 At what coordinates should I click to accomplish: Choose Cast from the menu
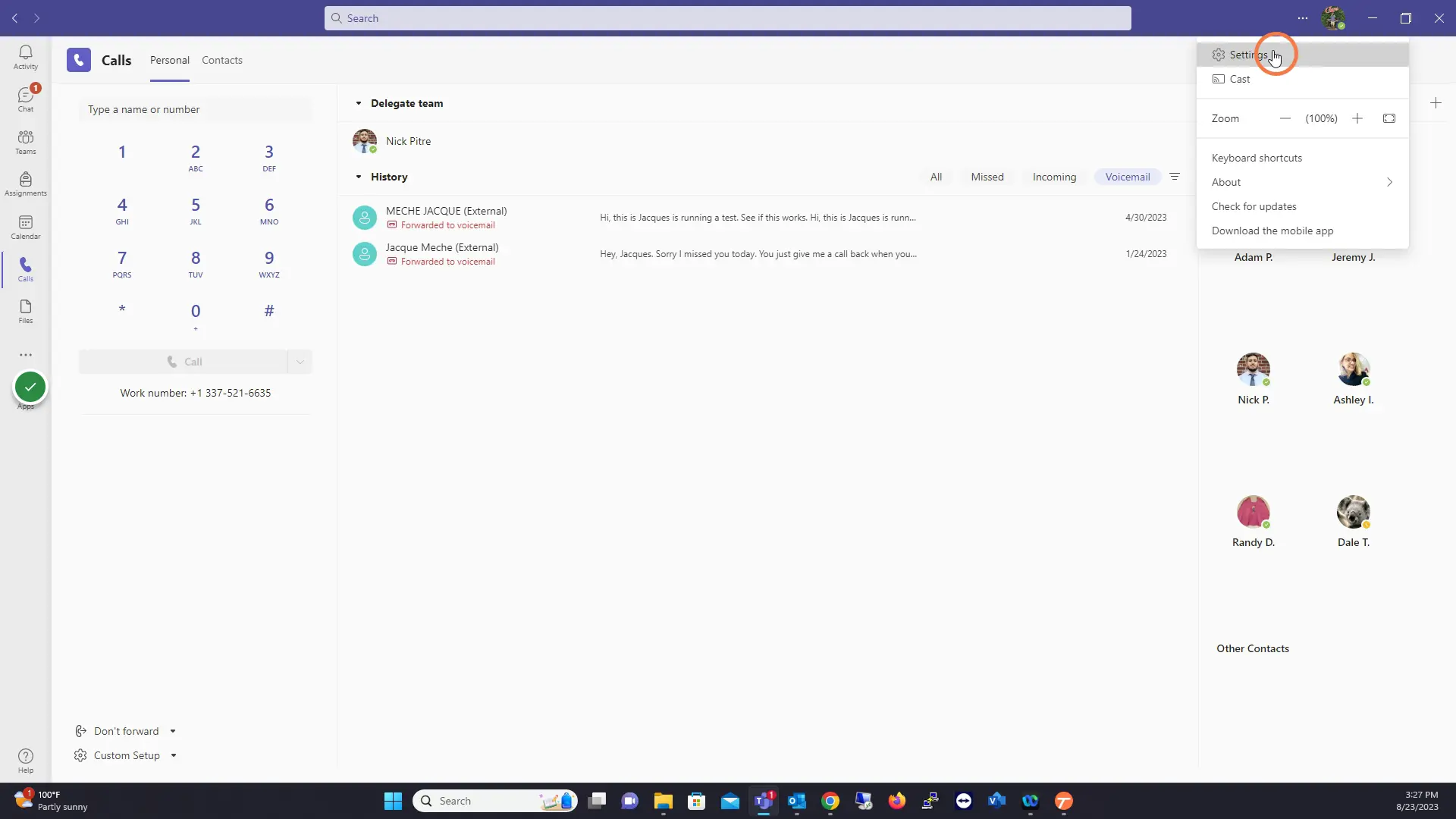coord(1303,79)
